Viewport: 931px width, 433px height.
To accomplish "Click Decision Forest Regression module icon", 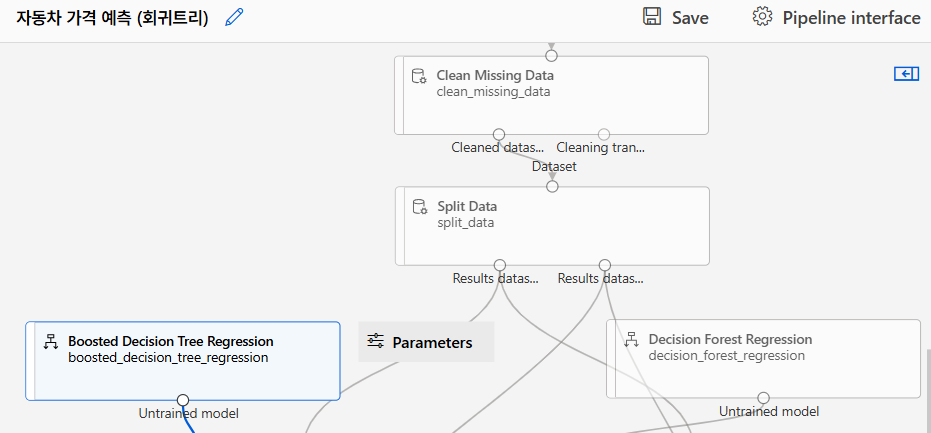I will pyautogui.click(x=632, y=340).
